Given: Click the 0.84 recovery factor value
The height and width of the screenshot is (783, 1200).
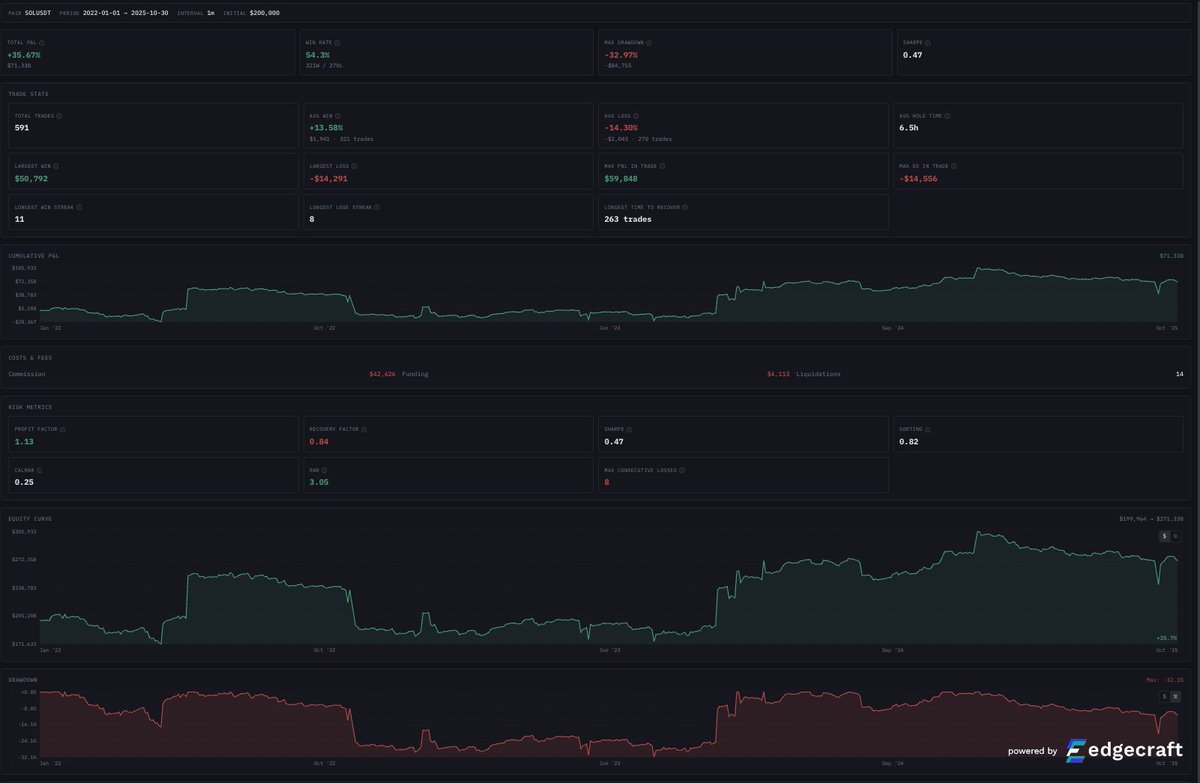Looking at the screenshot, I should point(319,441).
